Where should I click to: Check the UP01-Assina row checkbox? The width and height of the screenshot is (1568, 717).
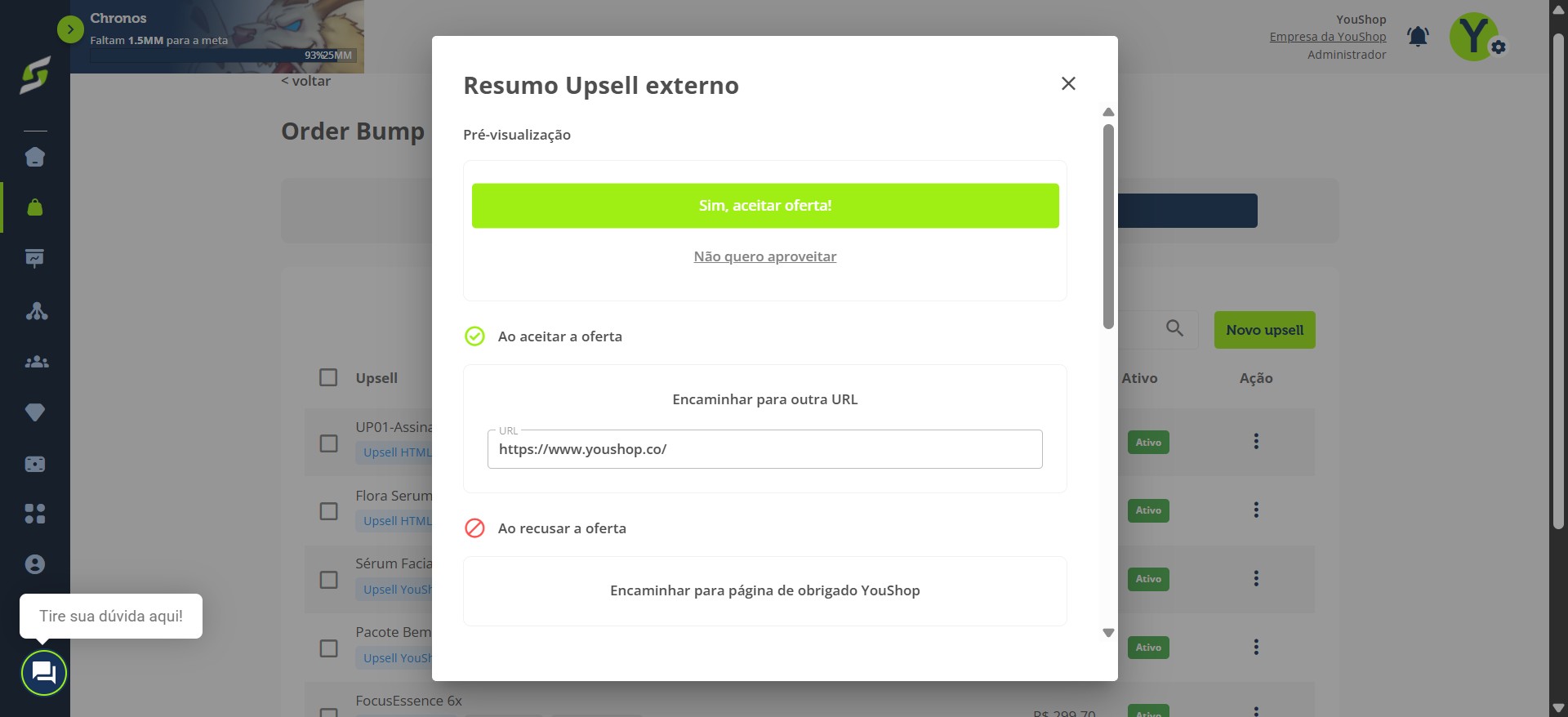(x=328, y=443)
